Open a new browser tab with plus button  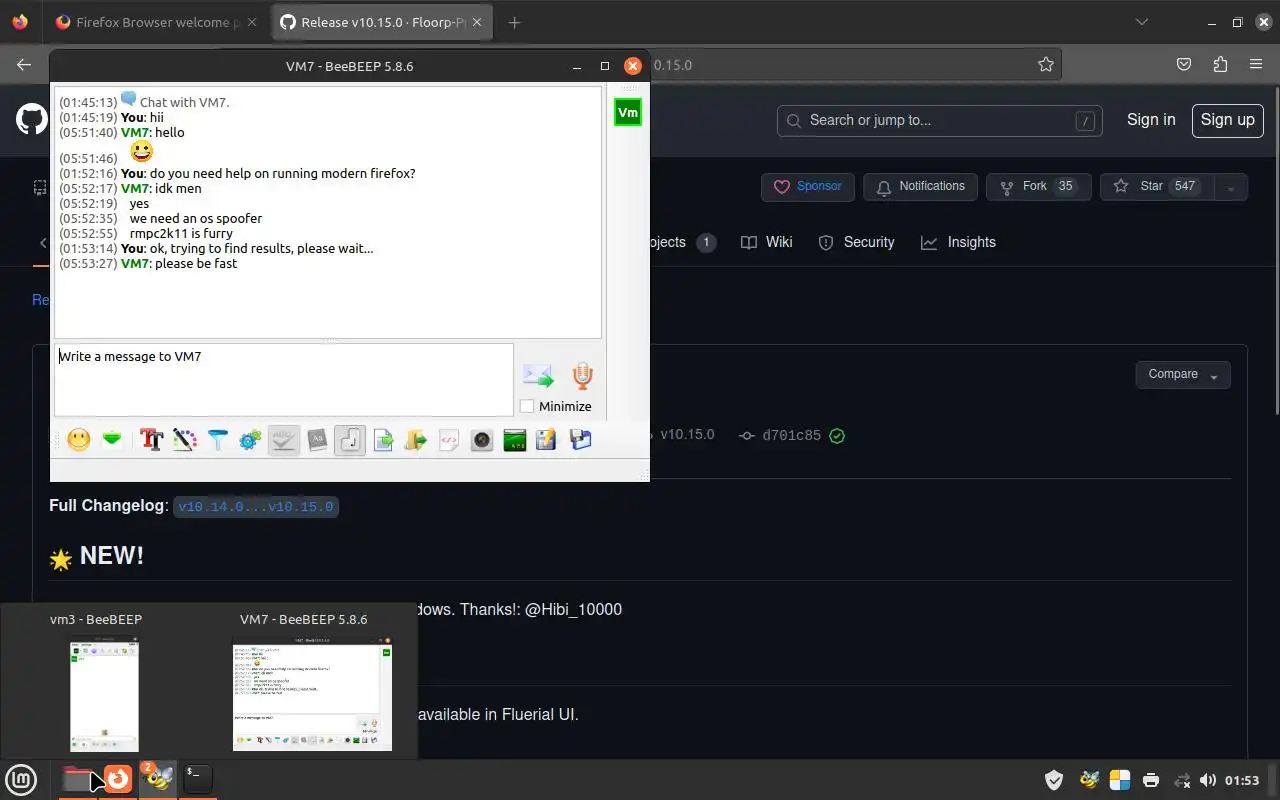514,22
